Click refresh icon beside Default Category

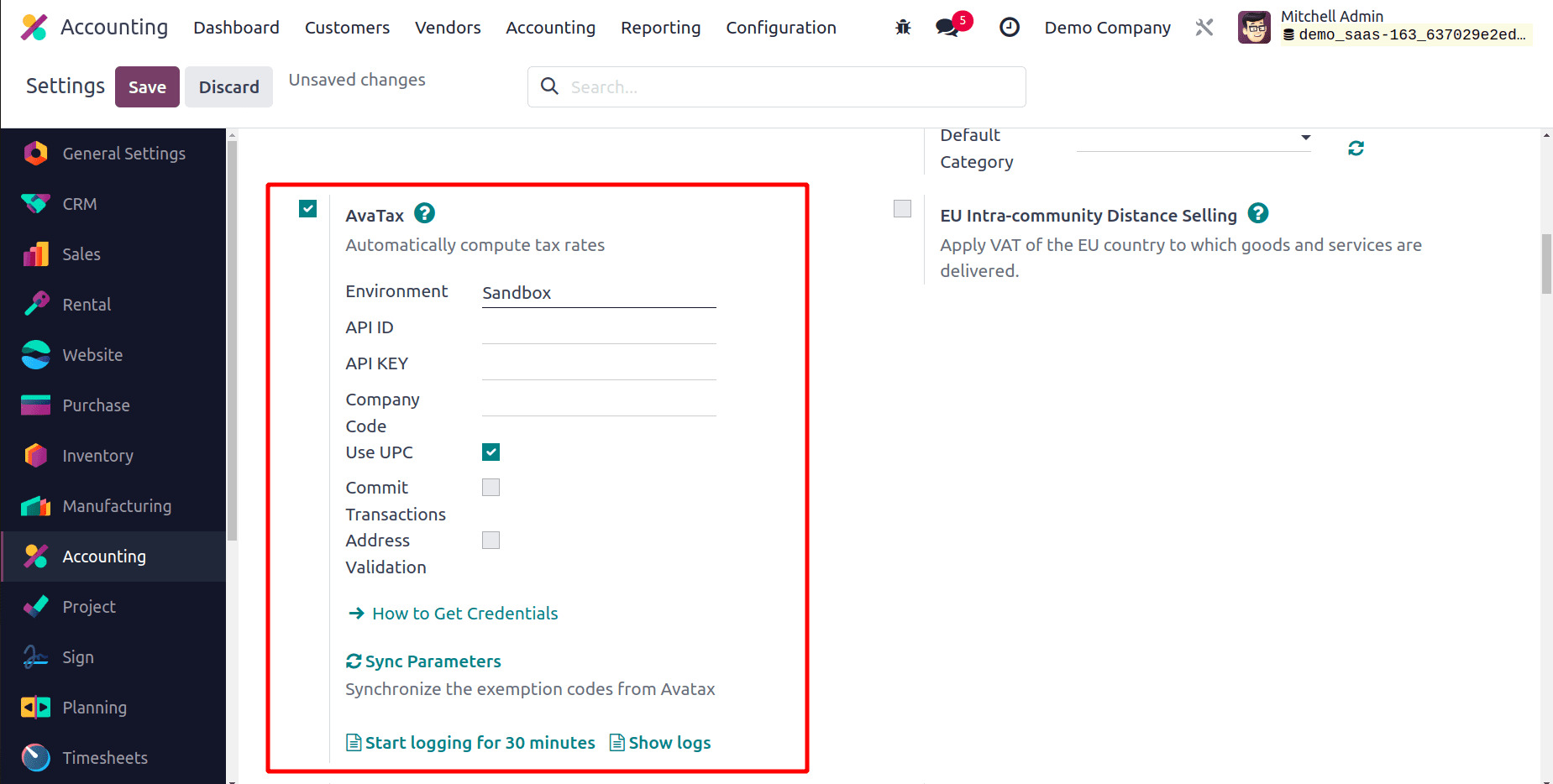pos(1356,149)
